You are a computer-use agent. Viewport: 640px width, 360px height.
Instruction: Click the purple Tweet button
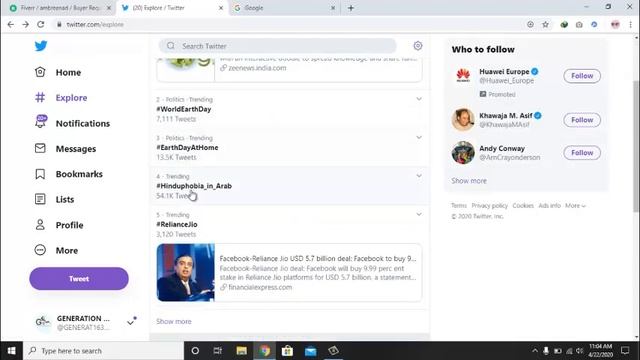click(x=79, y=279)
